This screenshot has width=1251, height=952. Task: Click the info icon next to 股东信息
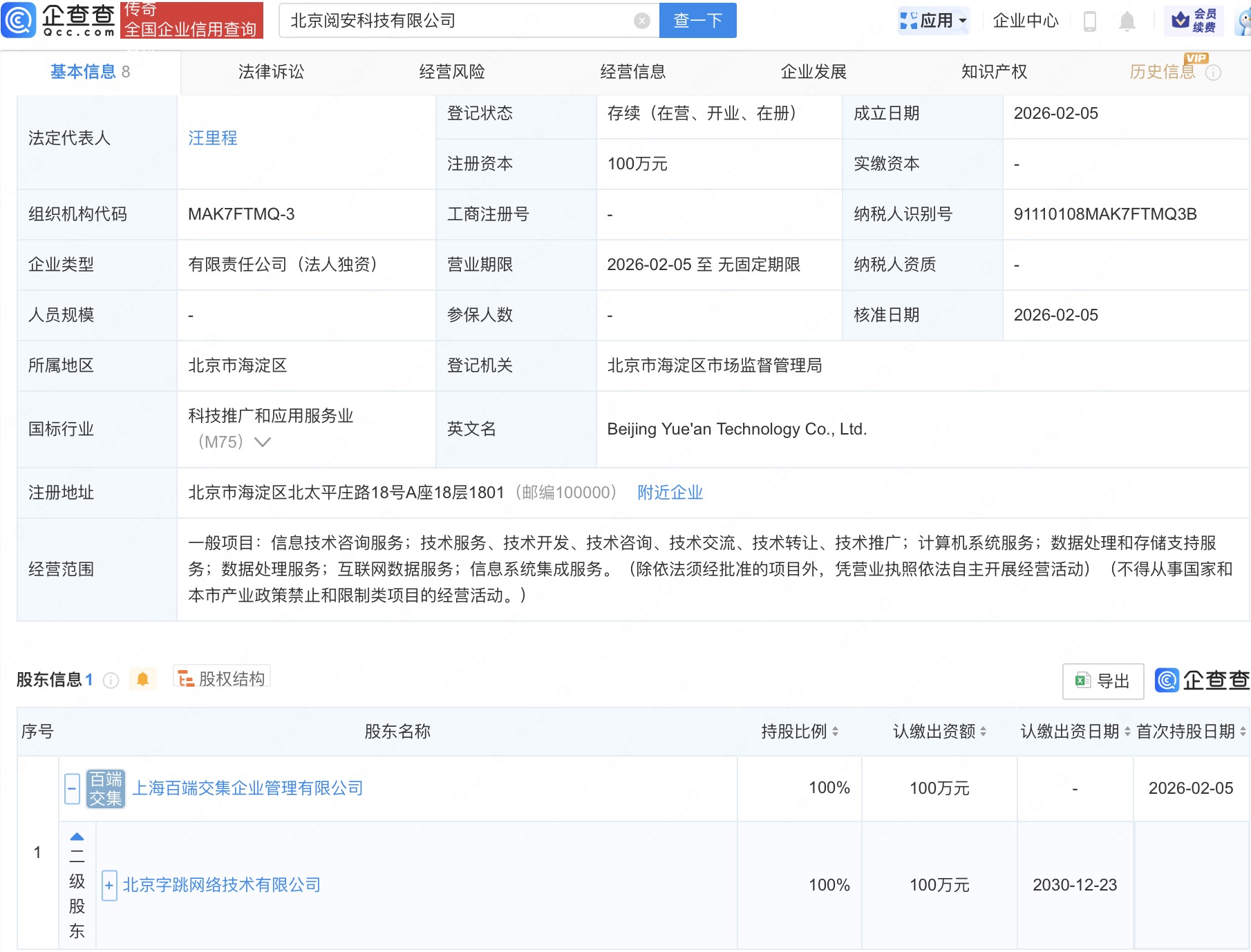pyautogui.click(x=111, y=680)
